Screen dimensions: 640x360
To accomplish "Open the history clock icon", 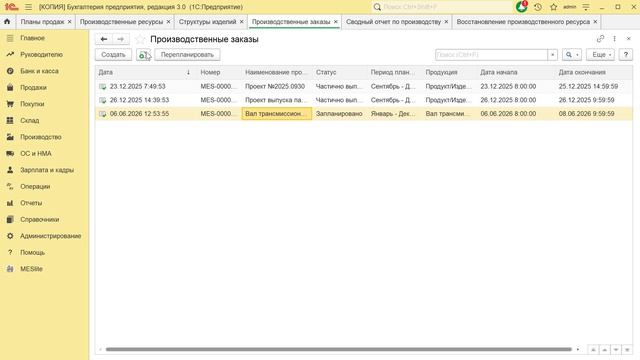I will pyautogui.click(x=538, y=7).
